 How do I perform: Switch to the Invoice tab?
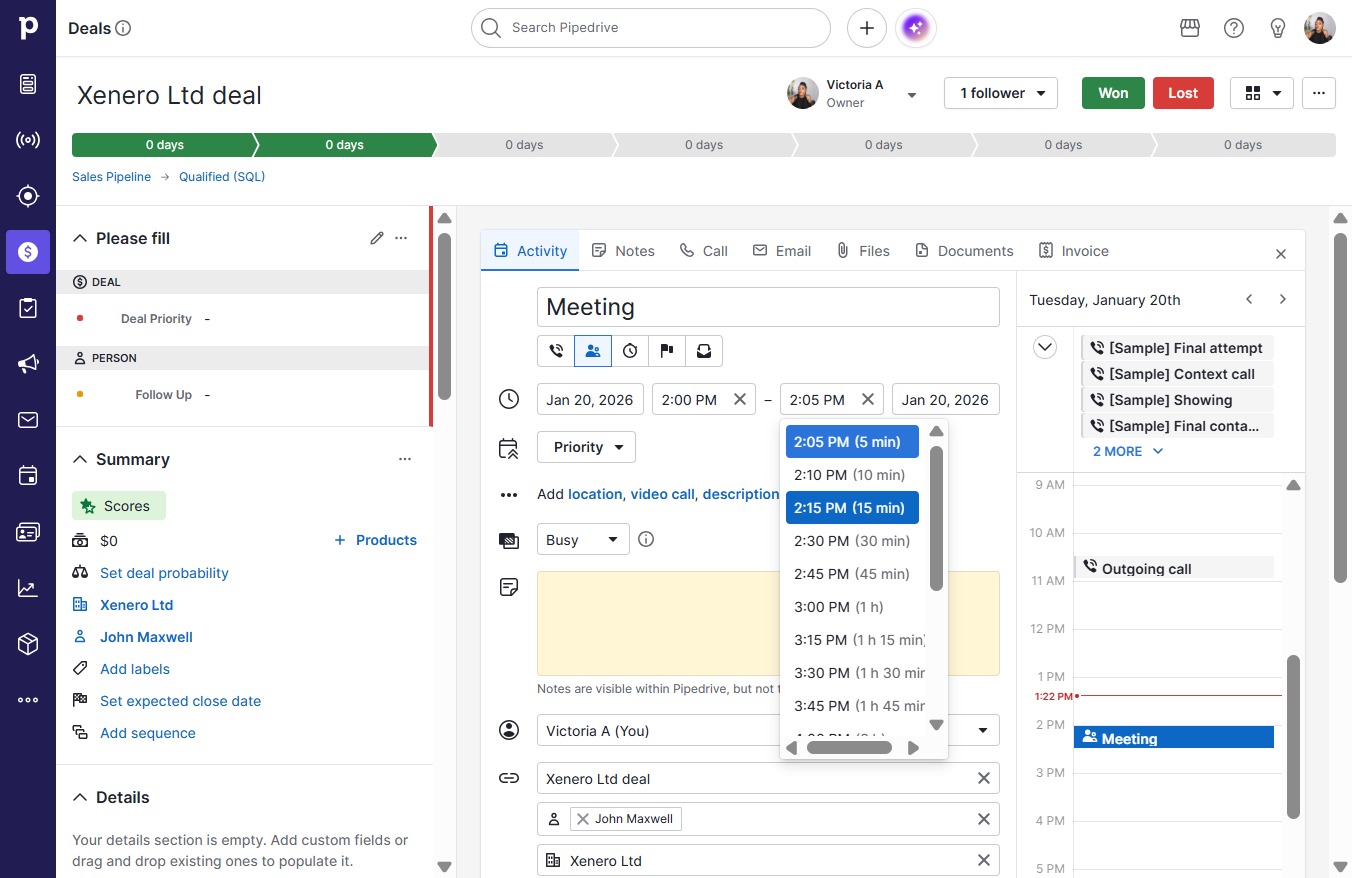[1073, 251]
